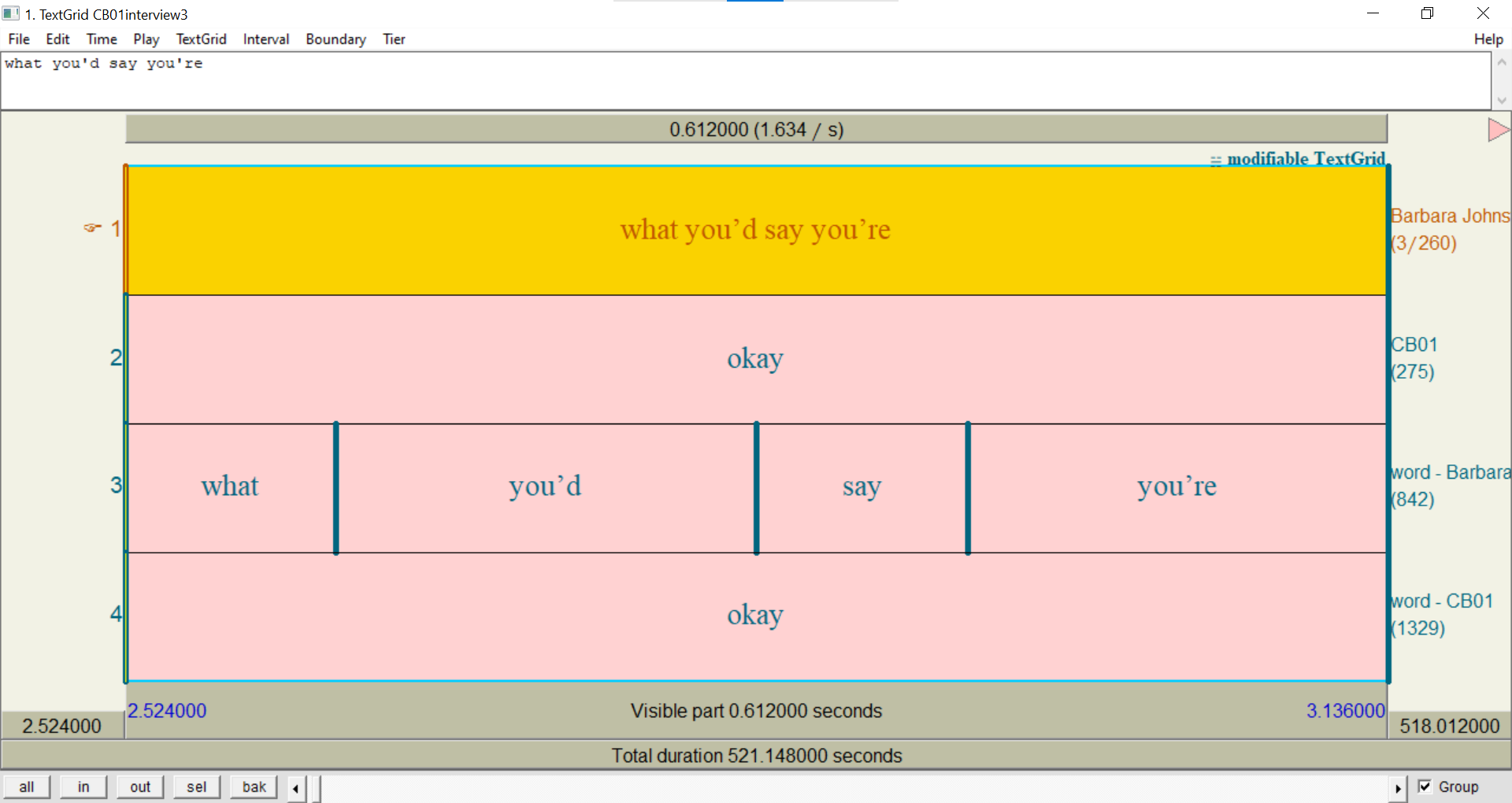The width and height of the screenshot is (1512, 803).
Task: Click the 'bak' zoom button
Action: click(254, 786)
